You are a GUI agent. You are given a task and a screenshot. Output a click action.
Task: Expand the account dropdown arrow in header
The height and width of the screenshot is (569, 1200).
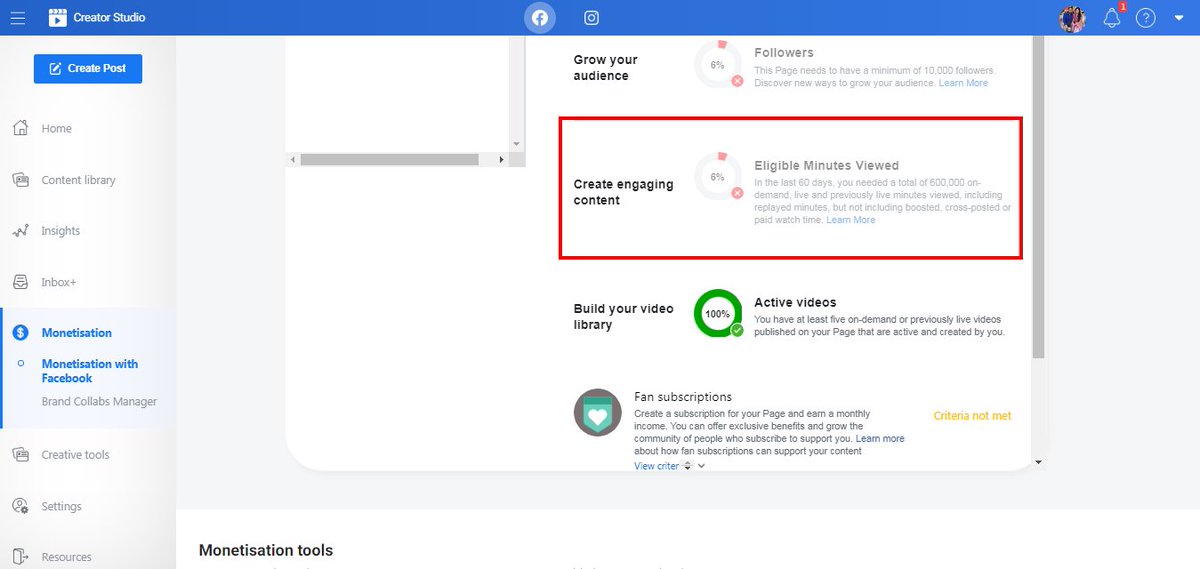tap(1179, 18)
